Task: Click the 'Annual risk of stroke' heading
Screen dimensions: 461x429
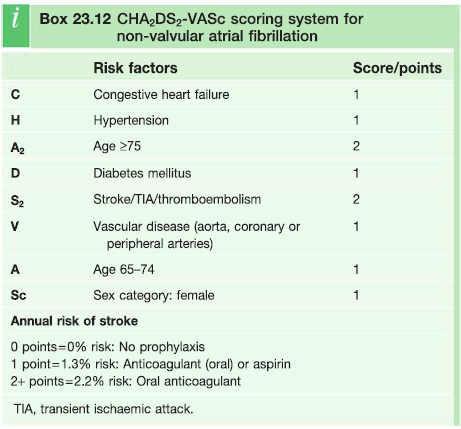Action: coord(74,321)
